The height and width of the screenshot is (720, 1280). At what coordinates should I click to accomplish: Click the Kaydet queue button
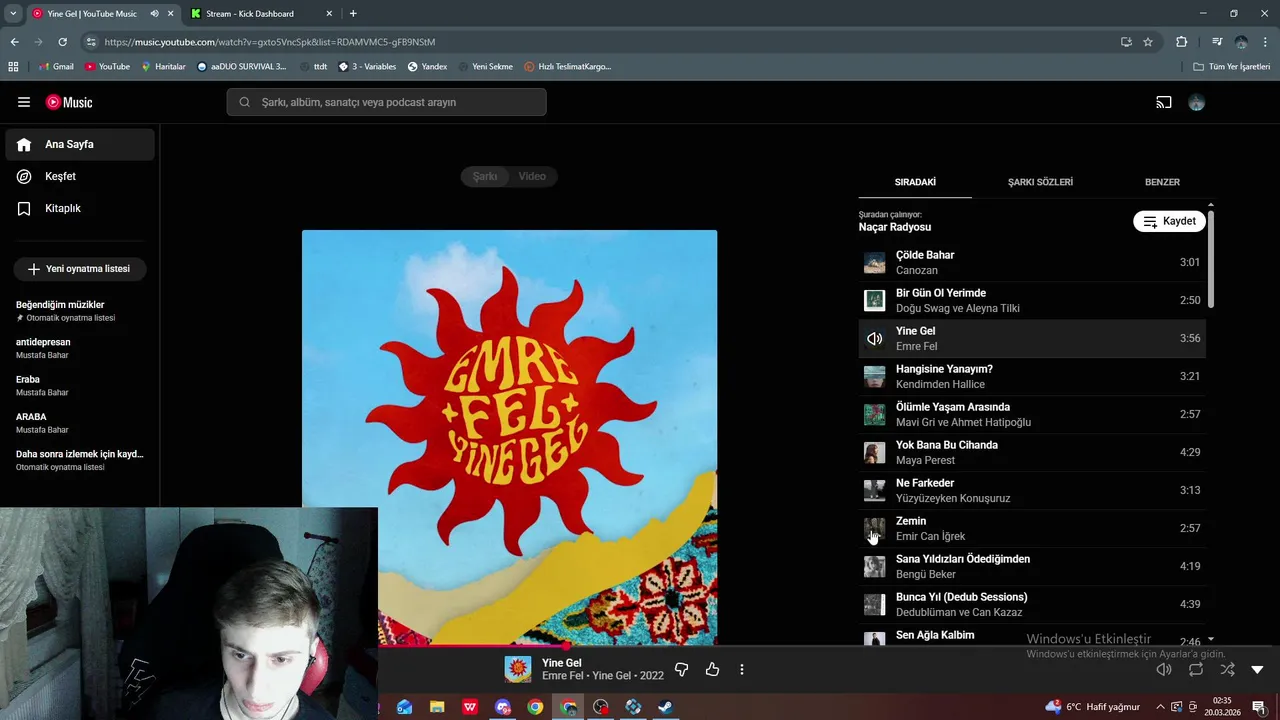click(x=1169, y=221)
